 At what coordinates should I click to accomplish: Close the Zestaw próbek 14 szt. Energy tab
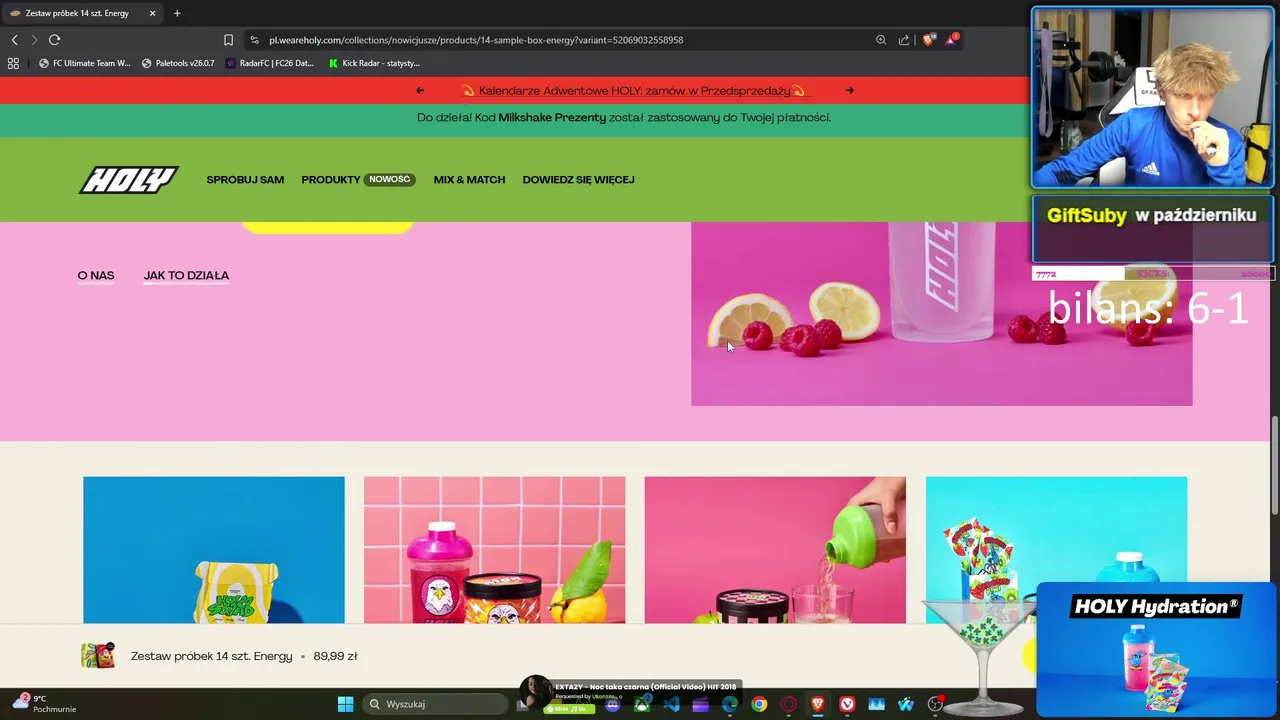click(x=152, y=13)
